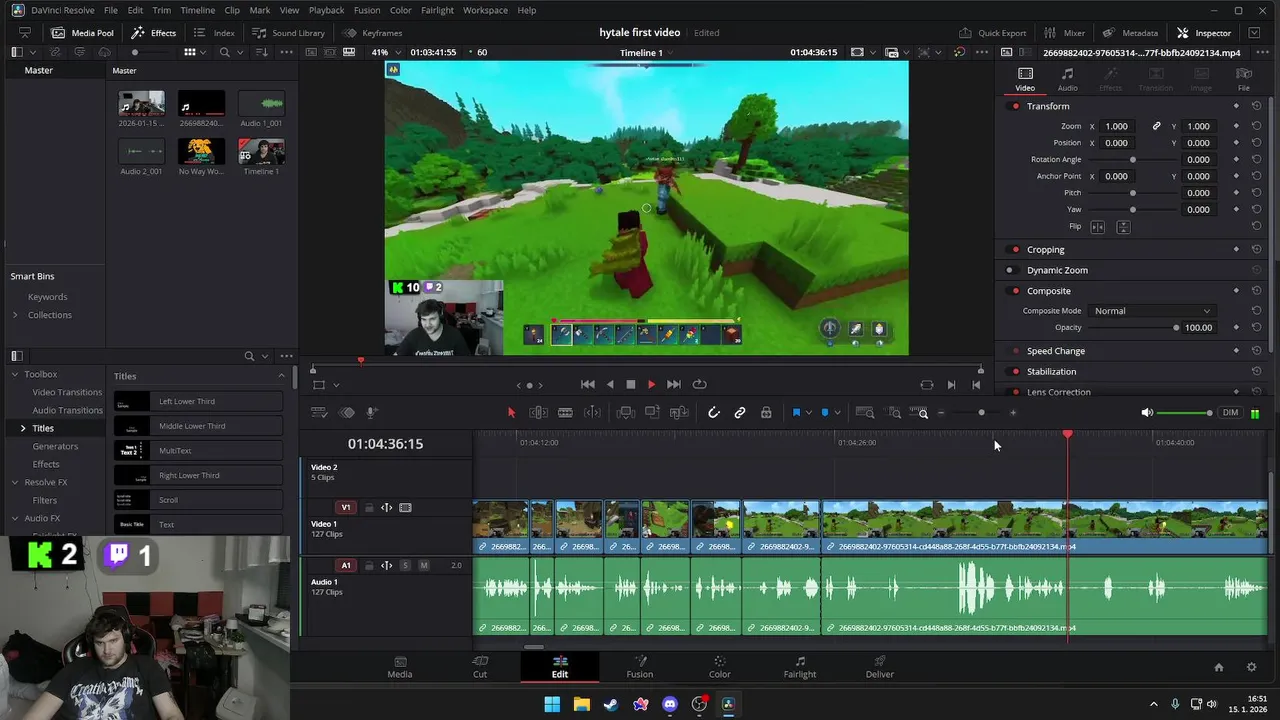The height and width of the screenshot is (720, 1280).
Task: Add keyframe for Opacity diamond
Action: 1236,327
